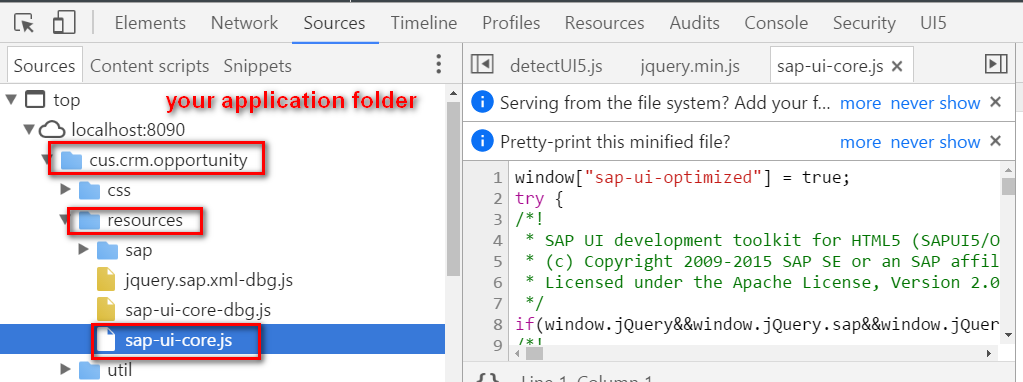
Task: Open the jquery.min.js editor tab
Action: point(690,66)
